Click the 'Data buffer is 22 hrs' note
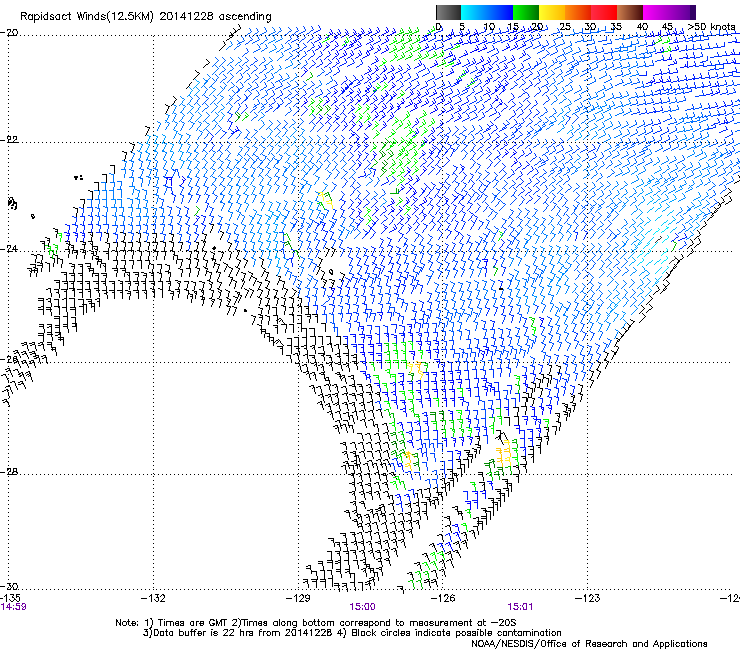The image size is (740, 650). (352, 633)
